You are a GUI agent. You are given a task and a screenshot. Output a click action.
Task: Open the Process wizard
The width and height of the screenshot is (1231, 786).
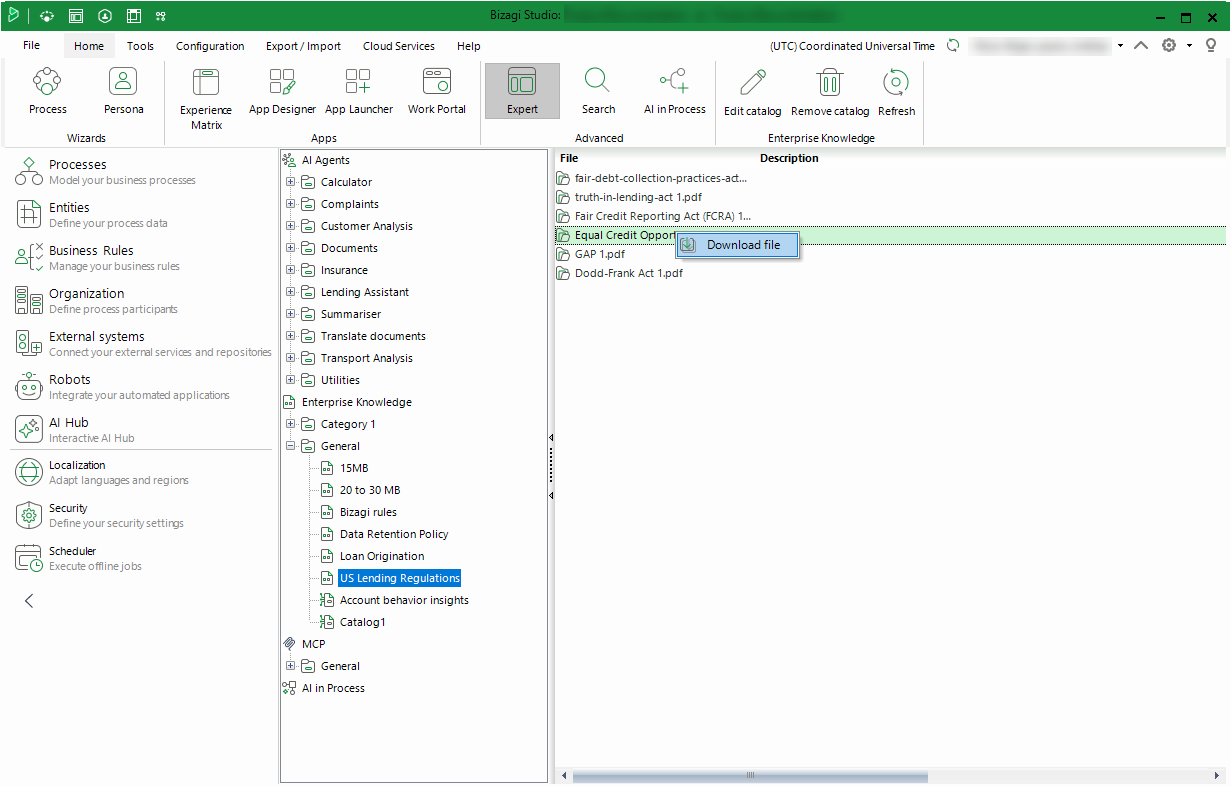point(48,91)
